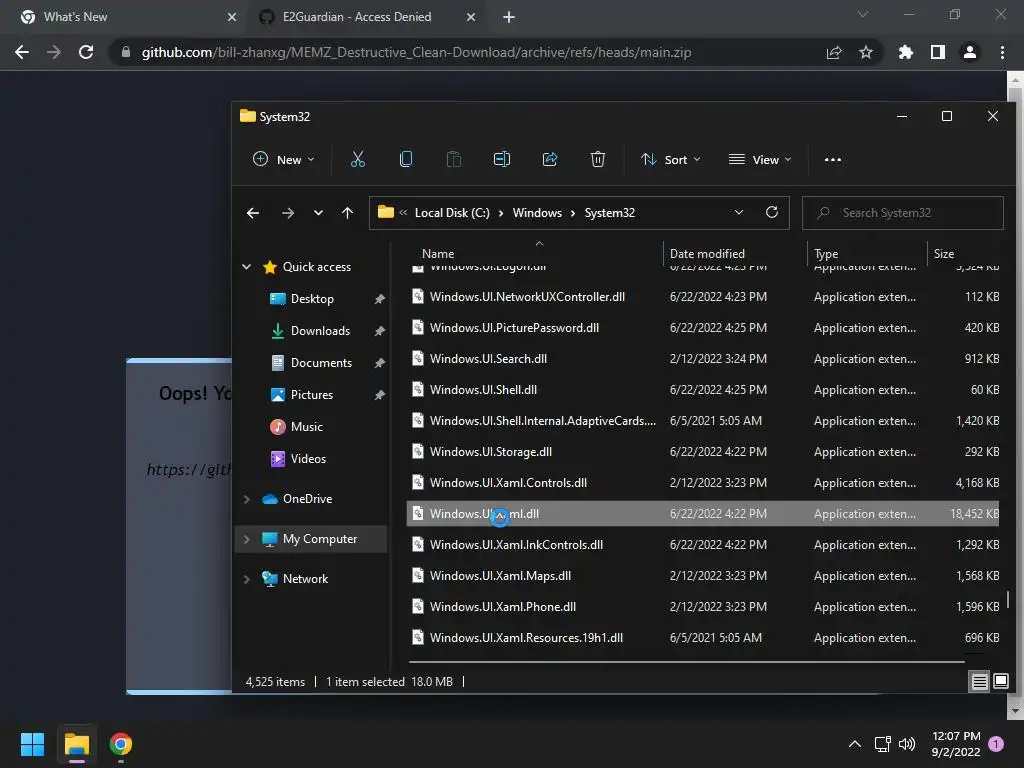Refresh the System32 folder view
The width and height of the screenshot is (1024, 768).
pyautogui.click(x=772, y=212)
